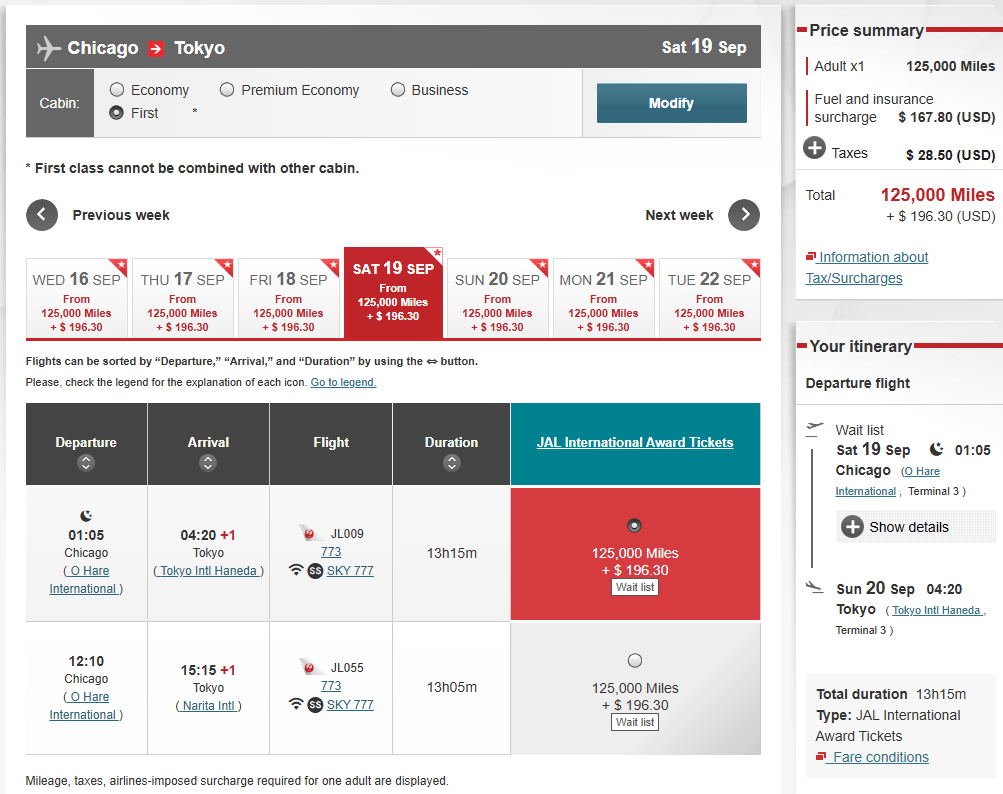
Task: Click the red arrow between Chicago and Tokyo
Action: tap(156, 49)
